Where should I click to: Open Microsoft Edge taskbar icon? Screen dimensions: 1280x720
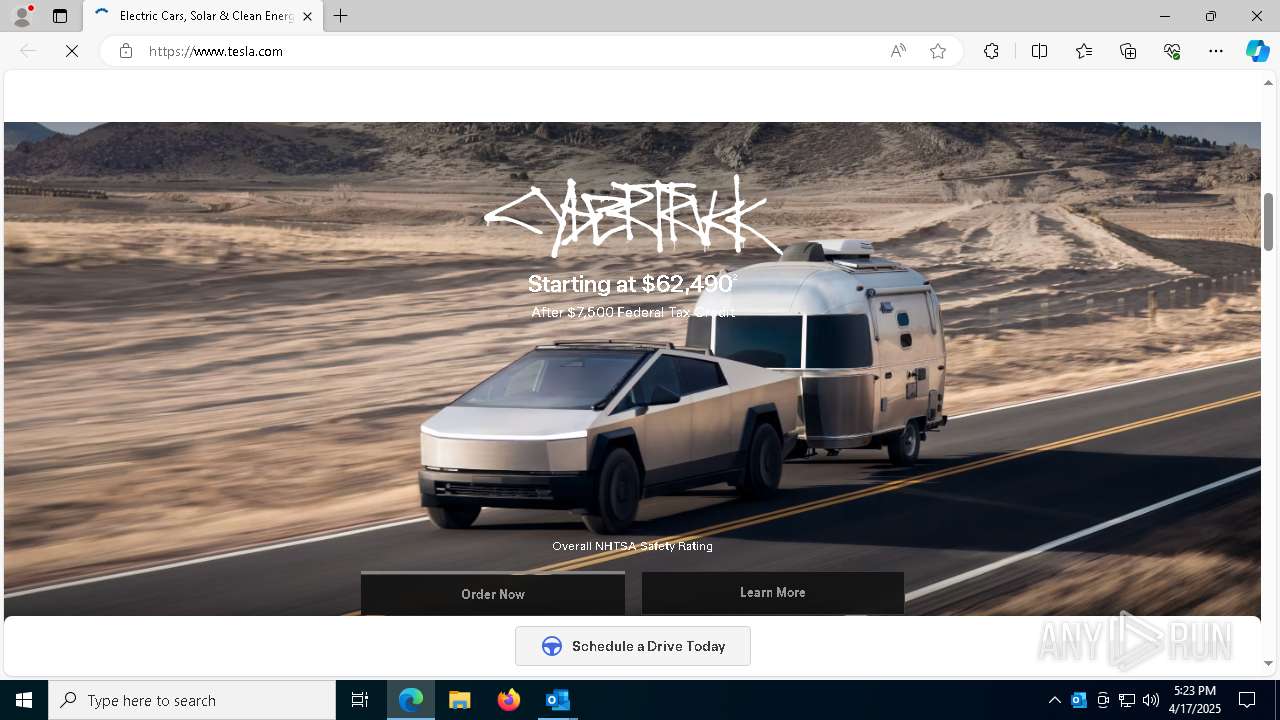(x=411, y=700)
